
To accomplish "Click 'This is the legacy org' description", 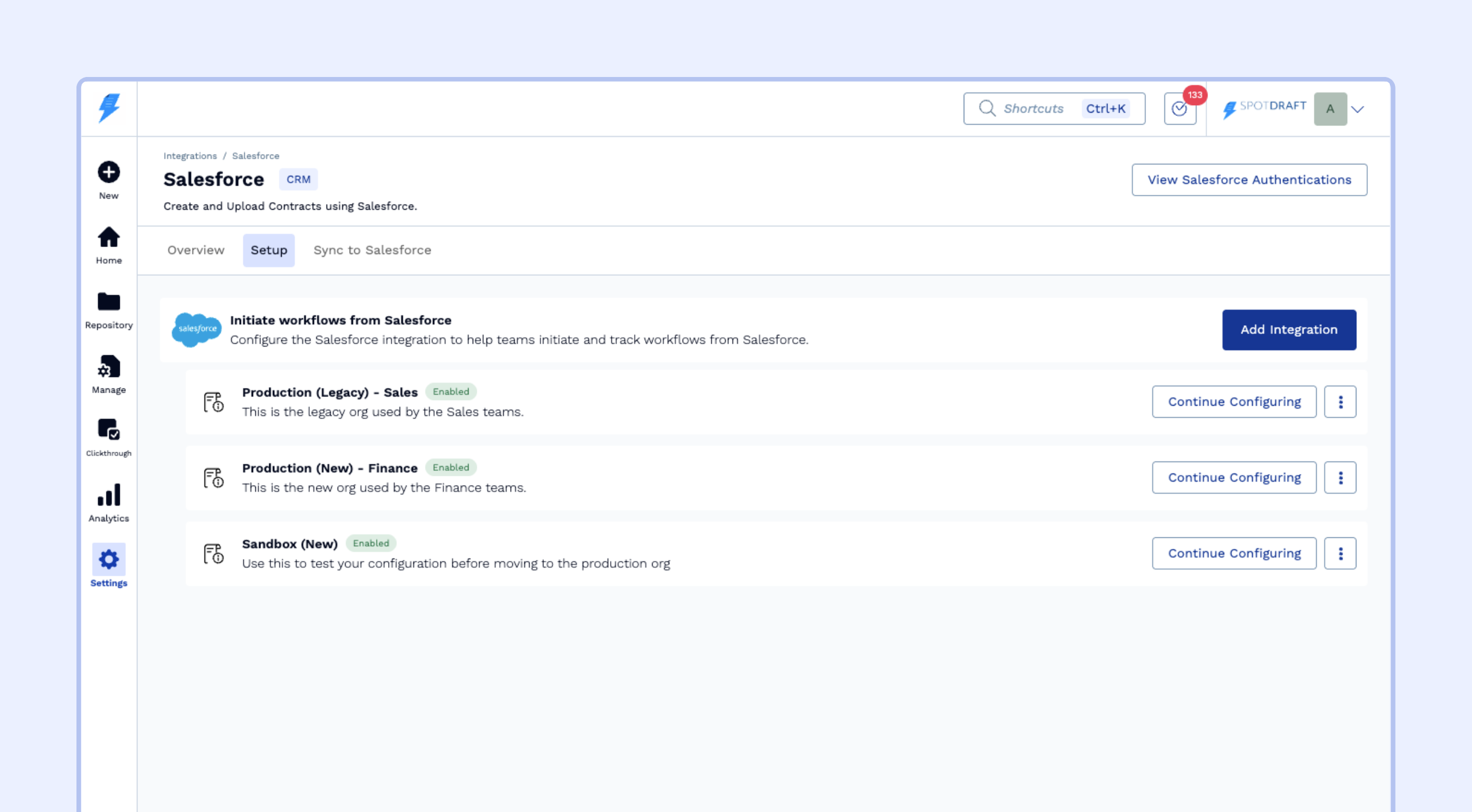I will (x=382, y=412).
